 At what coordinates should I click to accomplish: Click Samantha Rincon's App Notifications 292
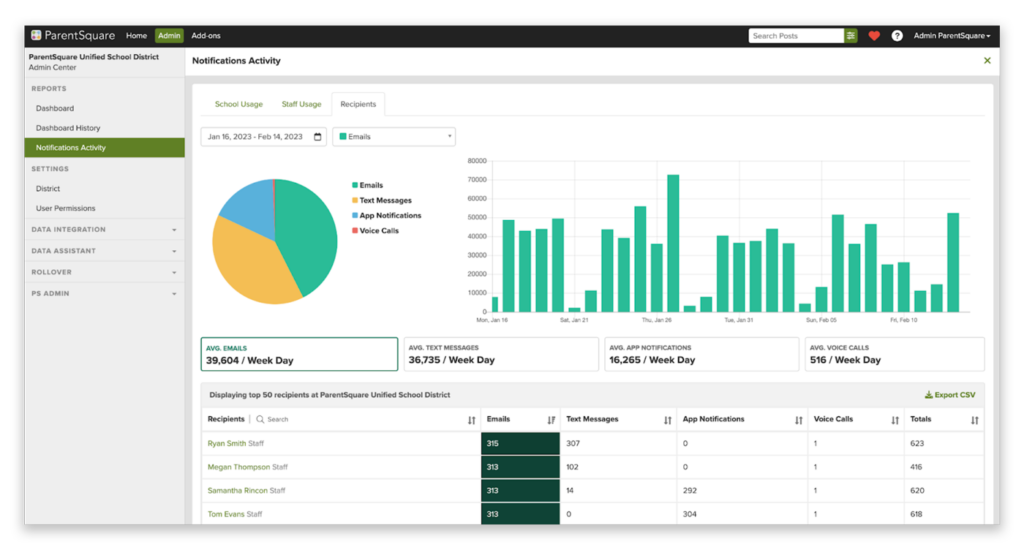690,491
